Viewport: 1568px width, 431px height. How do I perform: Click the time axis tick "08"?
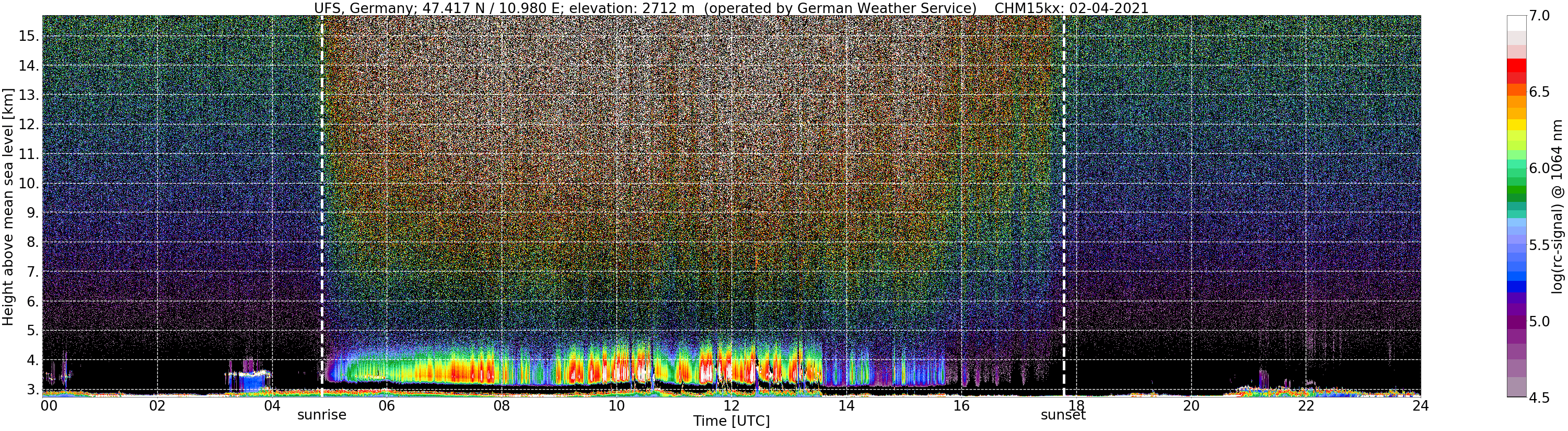[502, 406]
